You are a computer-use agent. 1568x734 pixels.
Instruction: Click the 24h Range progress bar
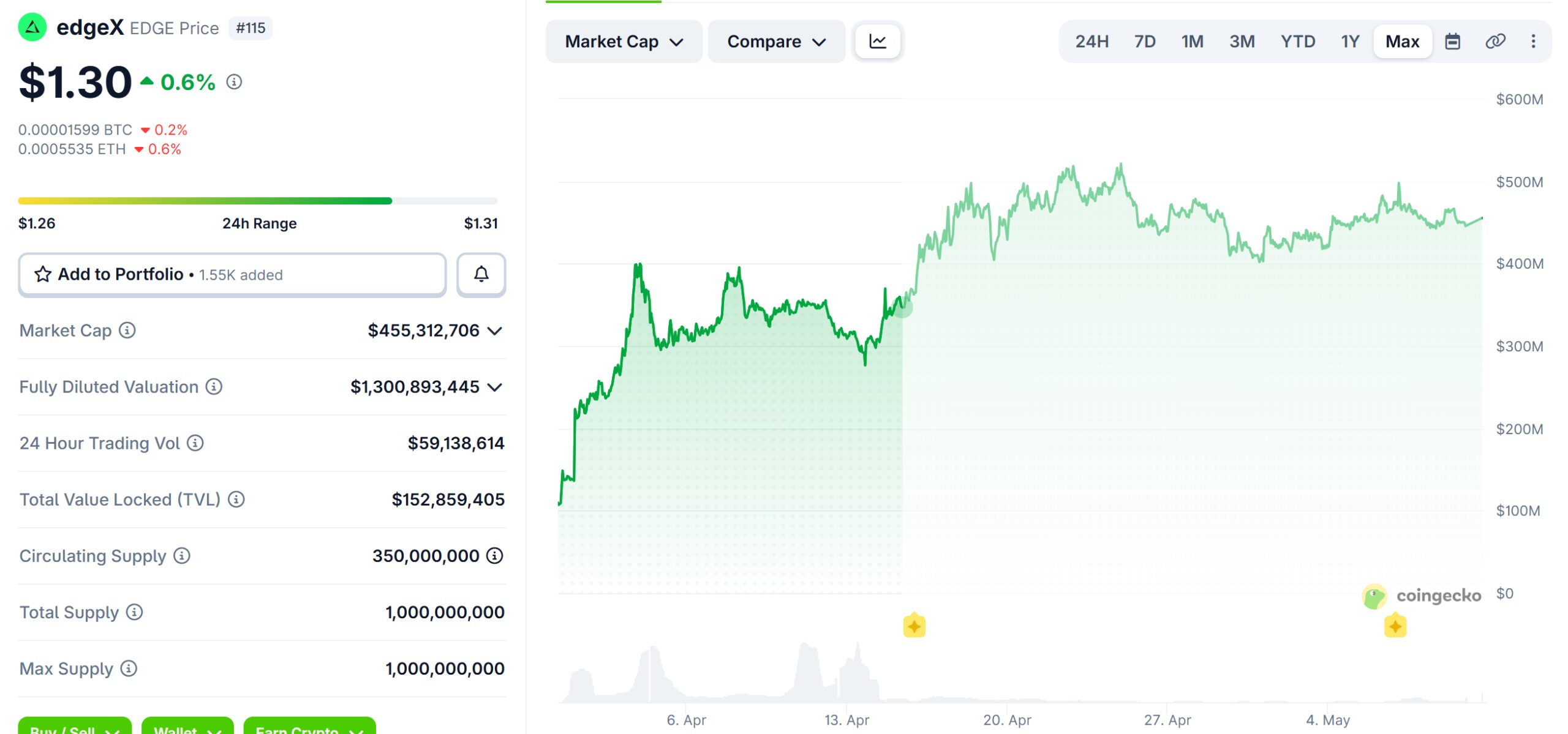[x=258, y=201]
